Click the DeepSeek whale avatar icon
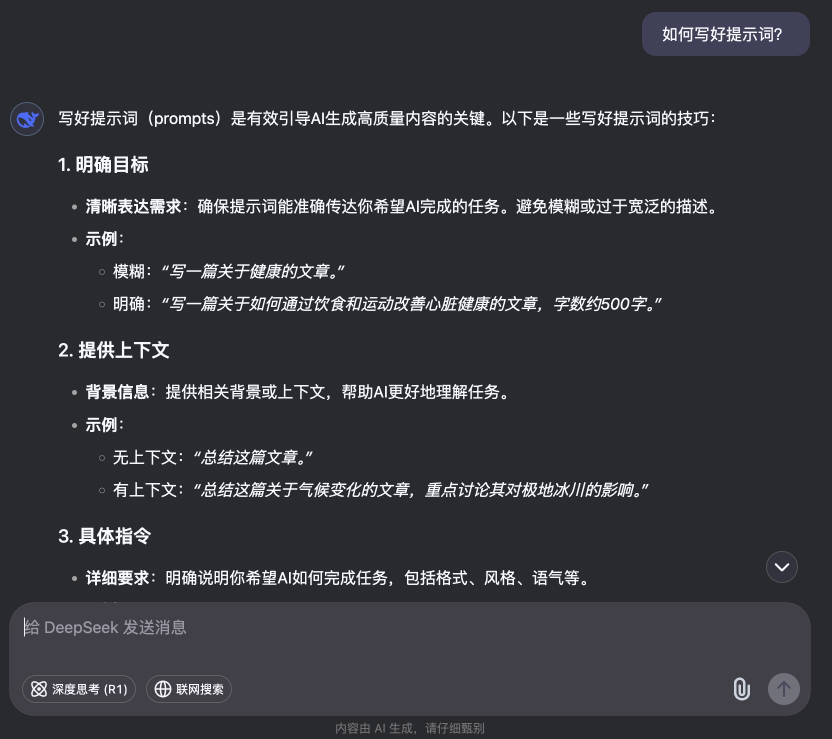This screenshot has width=832, height=739. click(27, 119)
